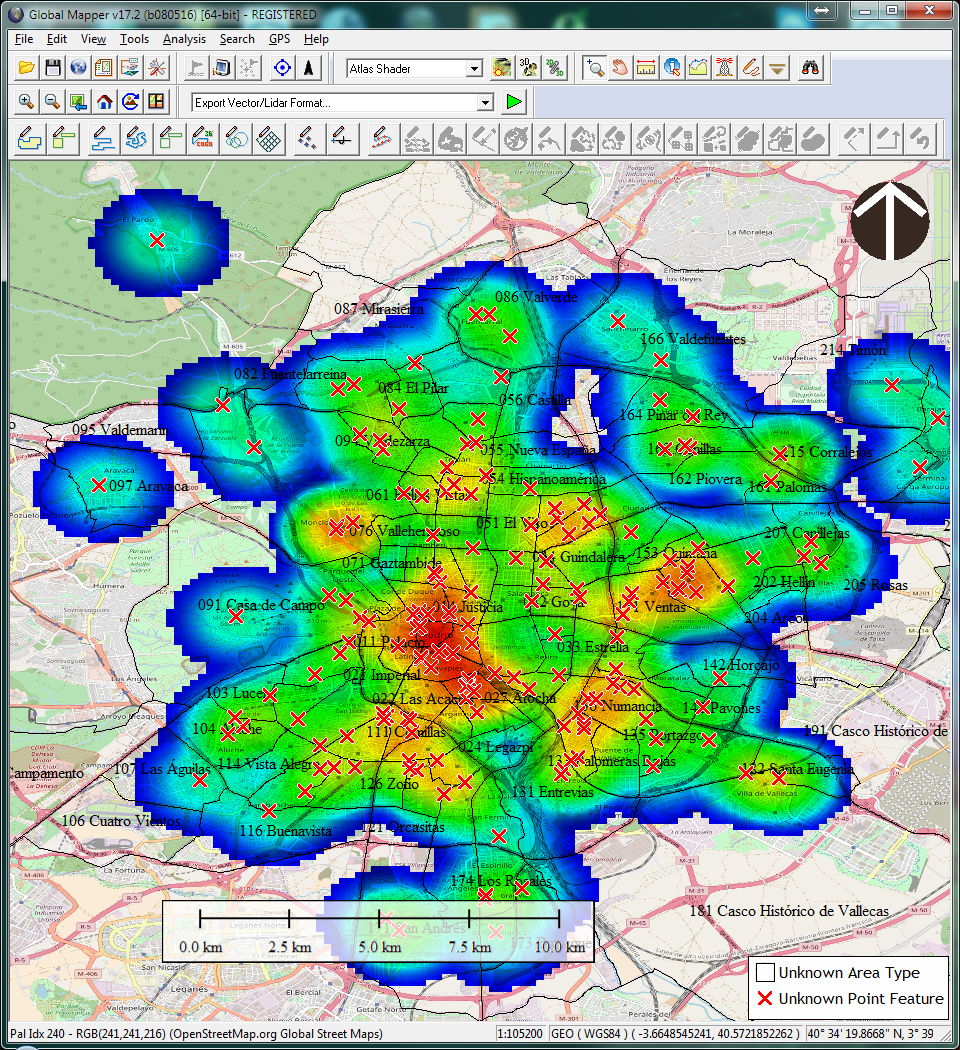Launch View Shed analysis with antenna icon
This screenshot has width=960, height=1050.
click(x=724, y=67)
